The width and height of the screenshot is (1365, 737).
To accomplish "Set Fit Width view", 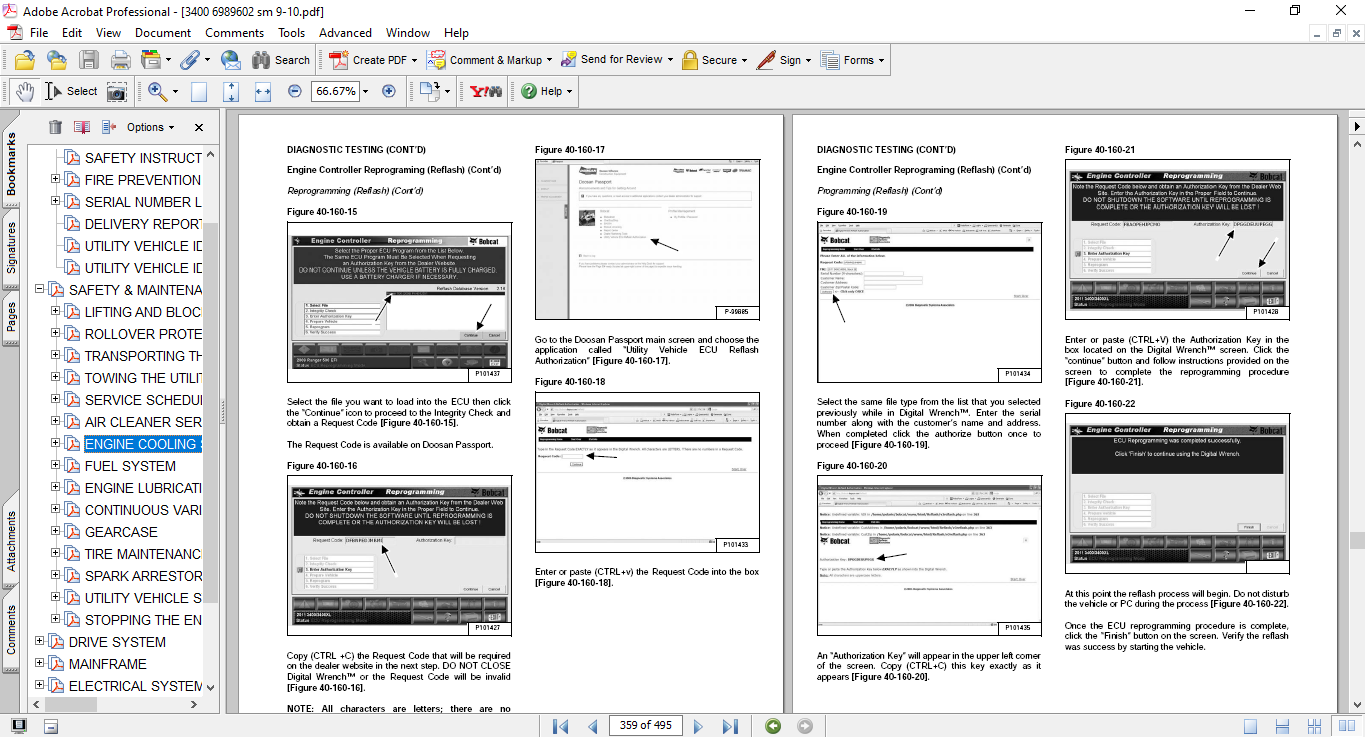I will (263, 91).
